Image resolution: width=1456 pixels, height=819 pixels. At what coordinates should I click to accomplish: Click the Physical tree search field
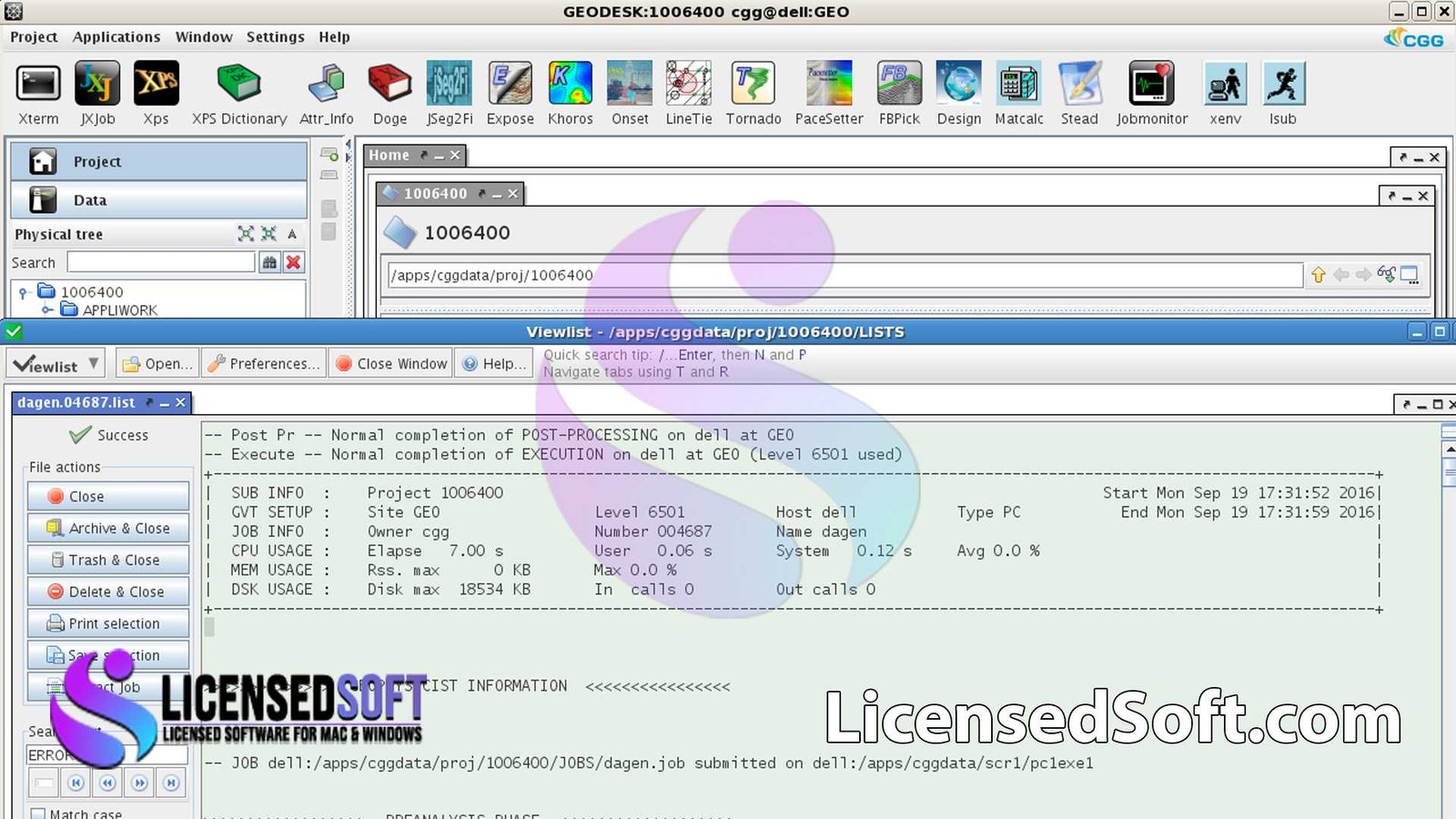[x=161, y=262]
